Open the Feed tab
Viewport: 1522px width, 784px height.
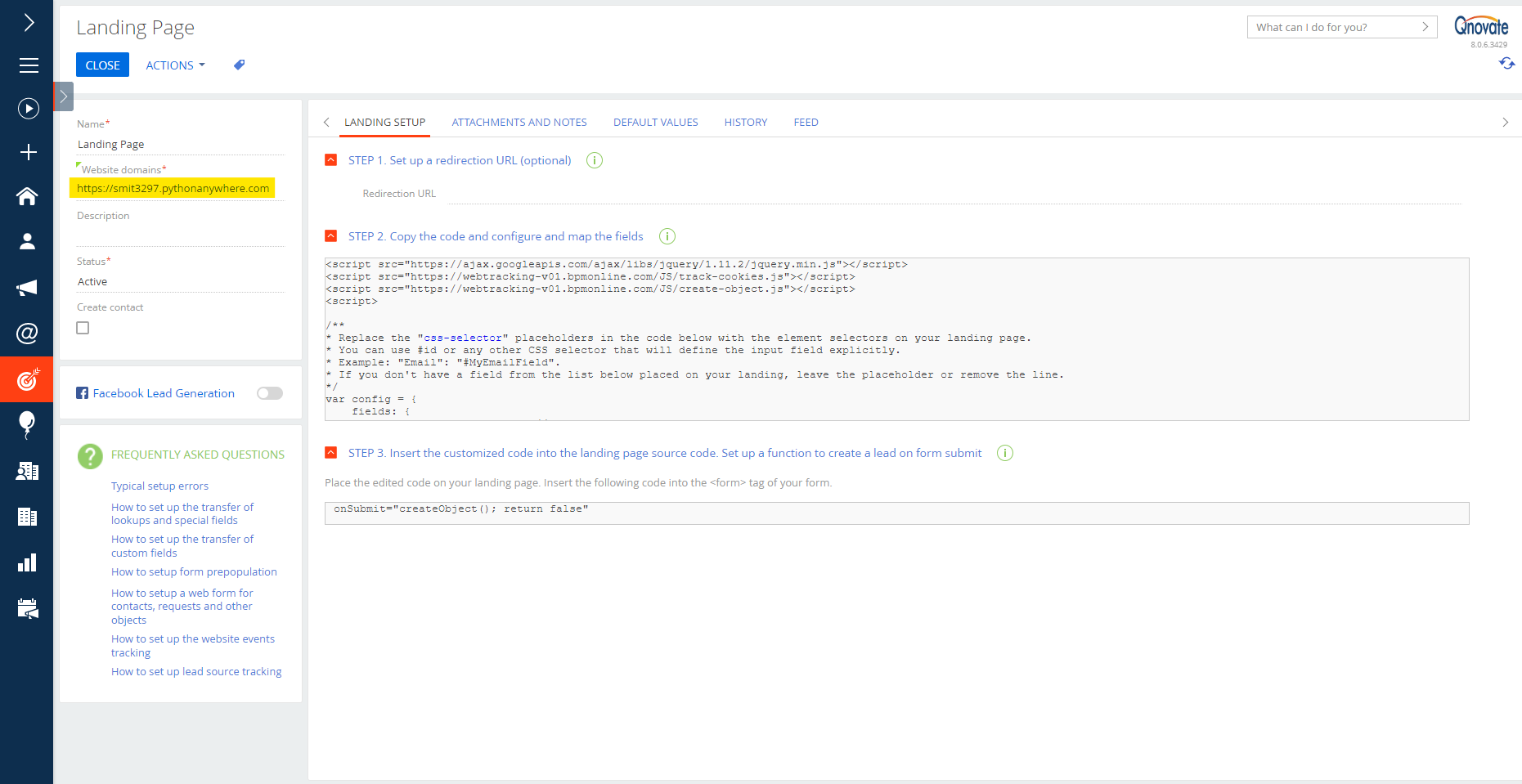[x=806, y=123]
